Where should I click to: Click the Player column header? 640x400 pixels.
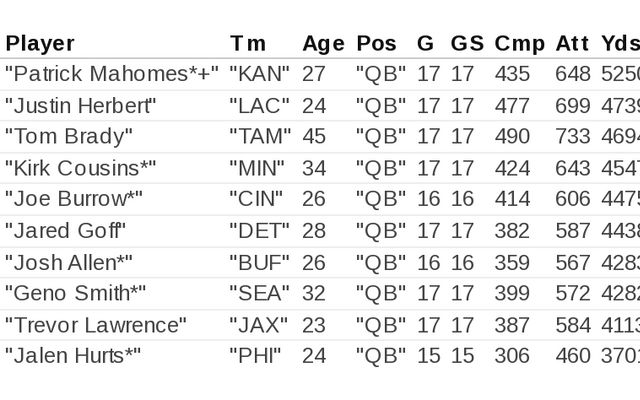[x=40, y=44]
